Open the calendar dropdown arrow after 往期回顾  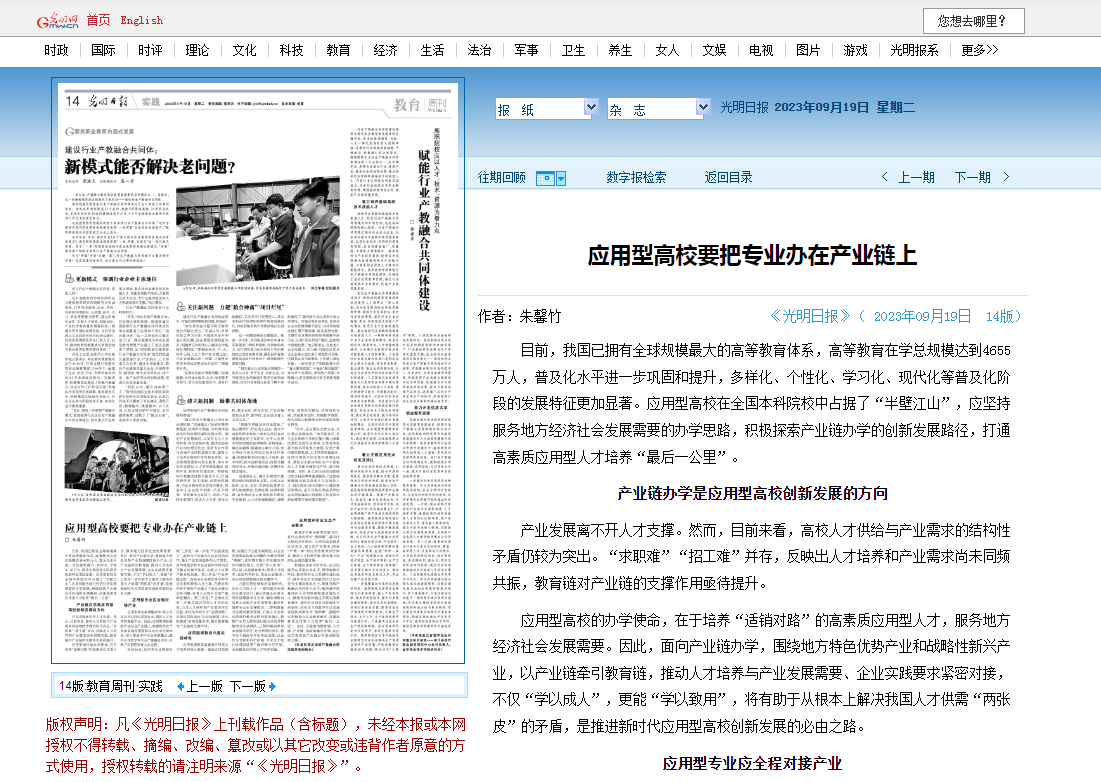(561, 178)
